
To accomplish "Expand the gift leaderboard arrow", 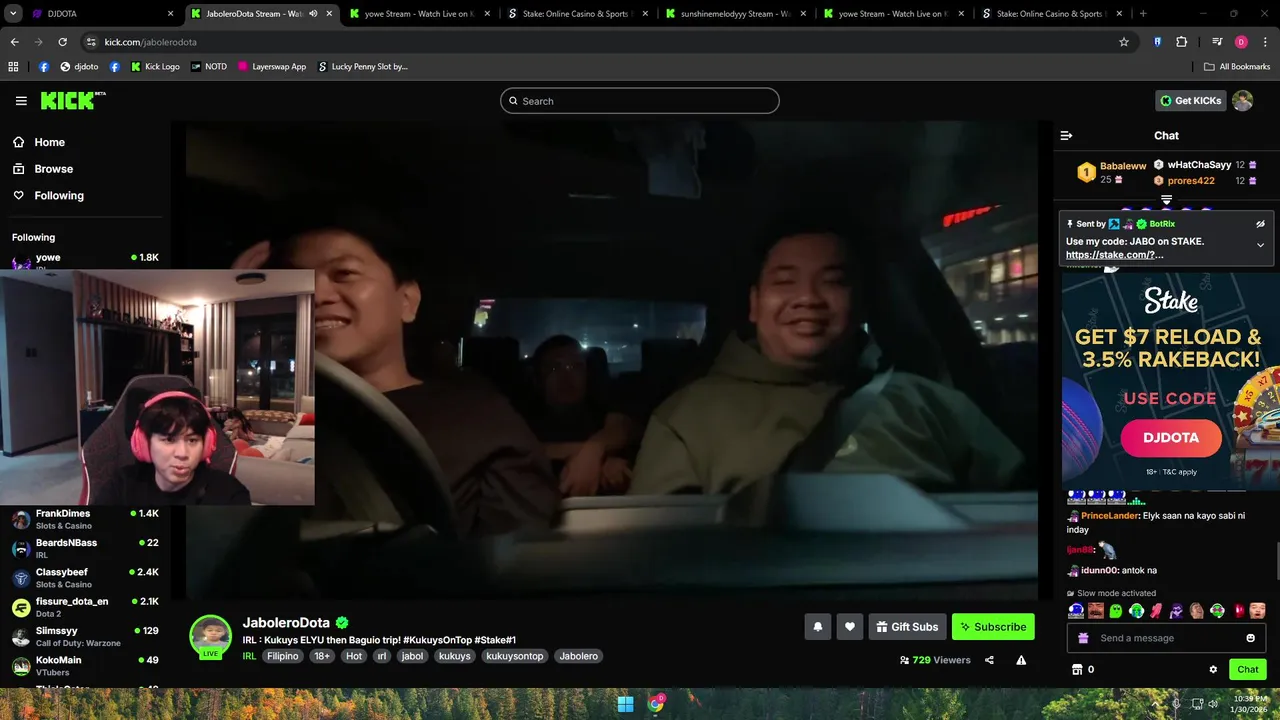I will [1166, 201].
